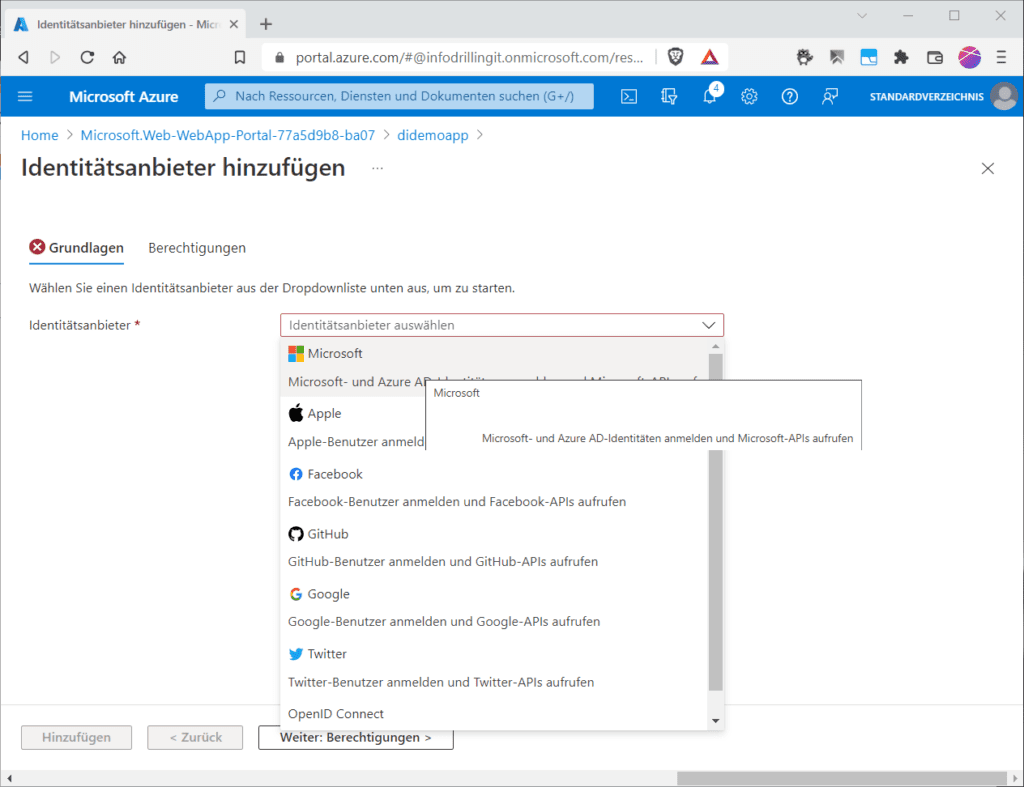Click the dropdown list scroll up arrow
Viewport: 1024px width, 787px height.
coord(716,346)
